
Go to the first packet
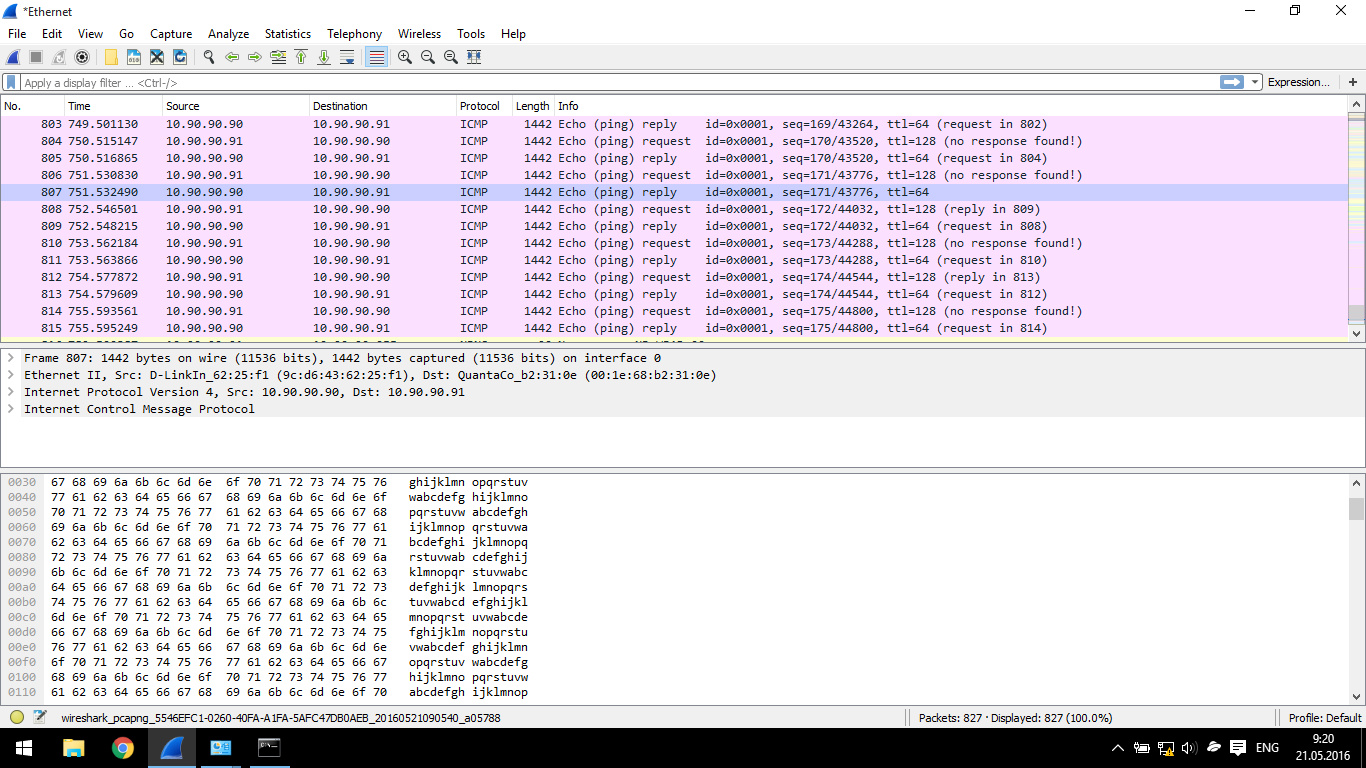coord(301,58)
